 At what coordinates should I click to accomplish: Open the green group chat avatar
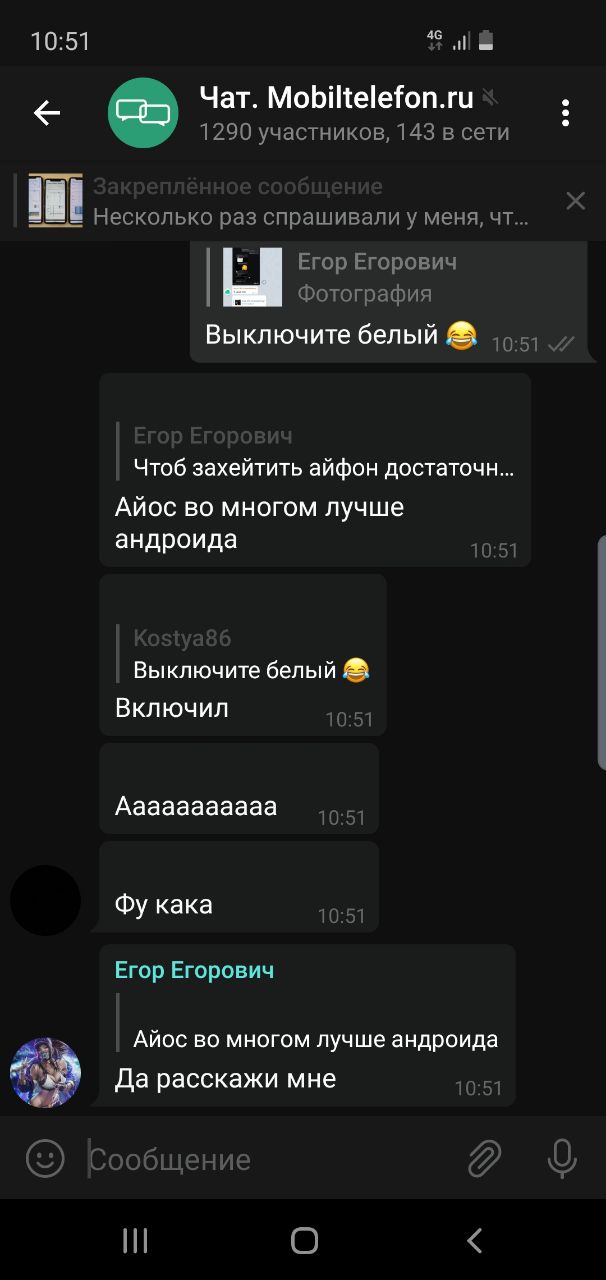(x=143, y=113)
